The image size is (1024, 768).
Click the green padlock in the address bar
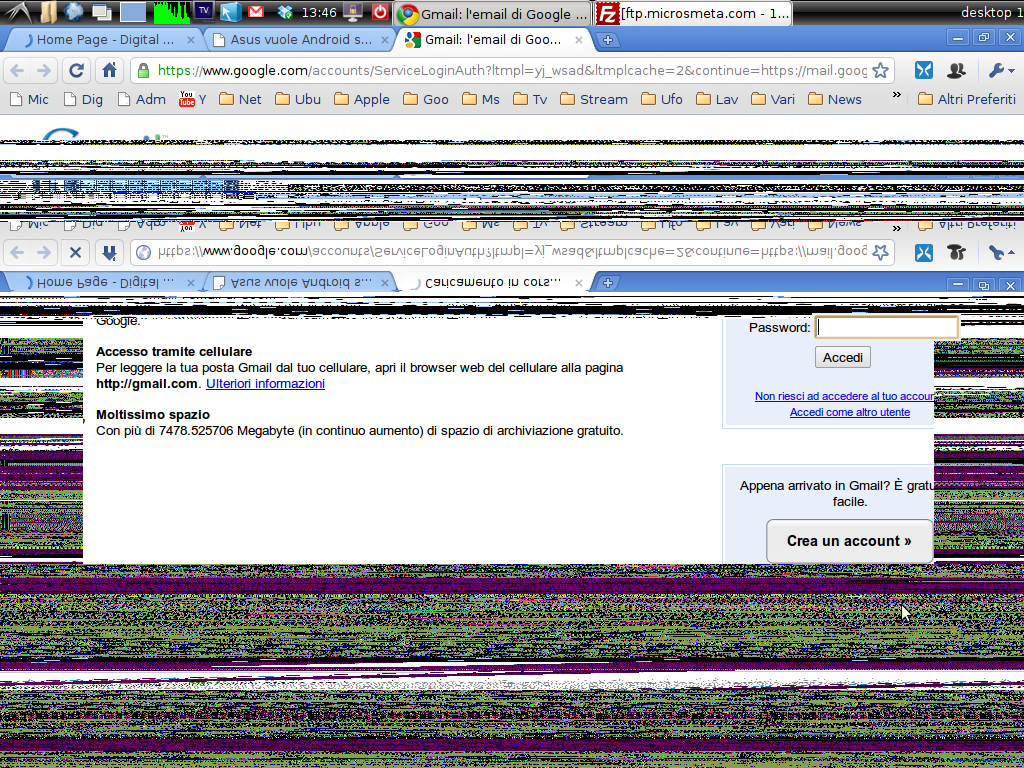coord(144,71)
